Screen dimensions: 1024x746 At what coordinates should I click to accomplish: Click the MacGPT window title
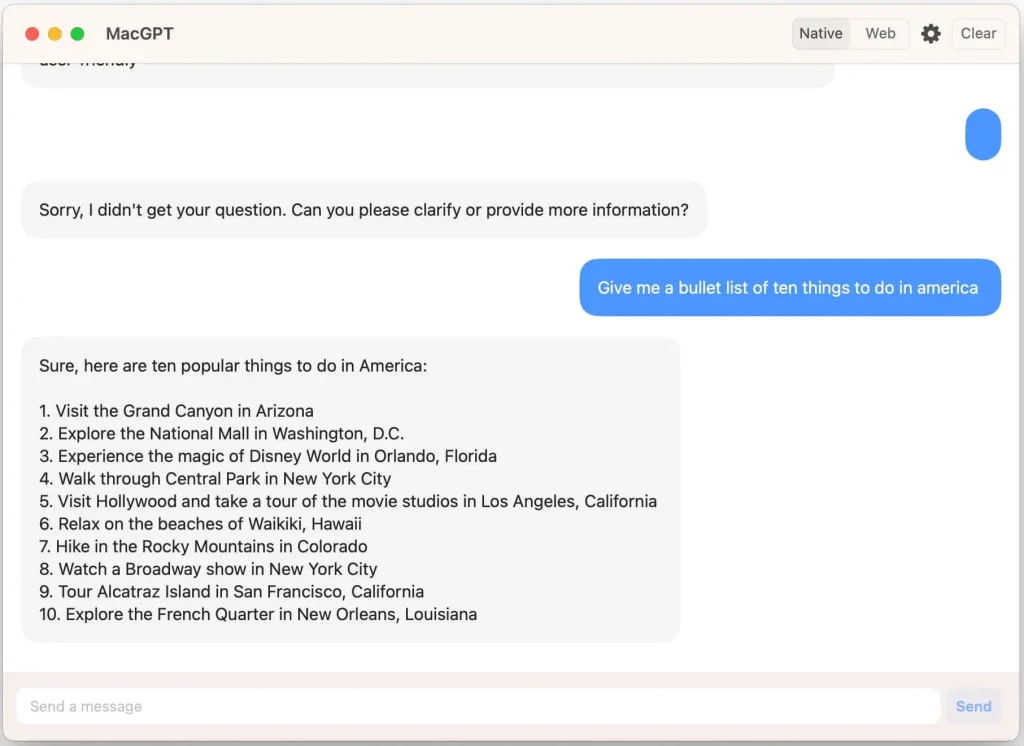[139, 34]
